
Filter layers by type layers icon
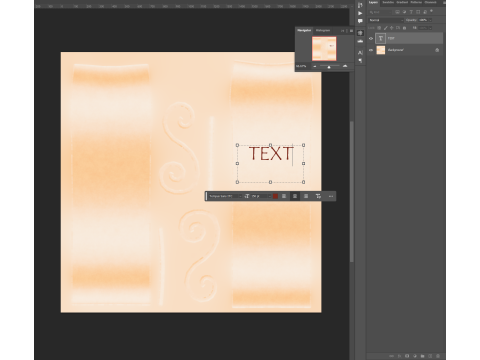(x=411, y=12)
